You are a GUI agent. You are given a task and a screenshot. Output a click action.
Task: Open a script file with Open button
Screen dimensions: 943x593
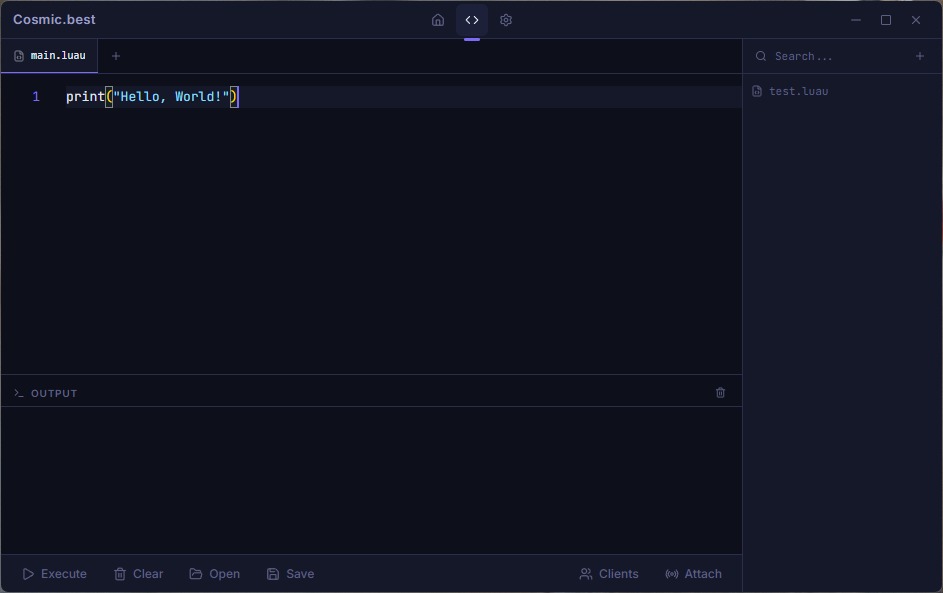pyautogui.click(x=215, y=574)
